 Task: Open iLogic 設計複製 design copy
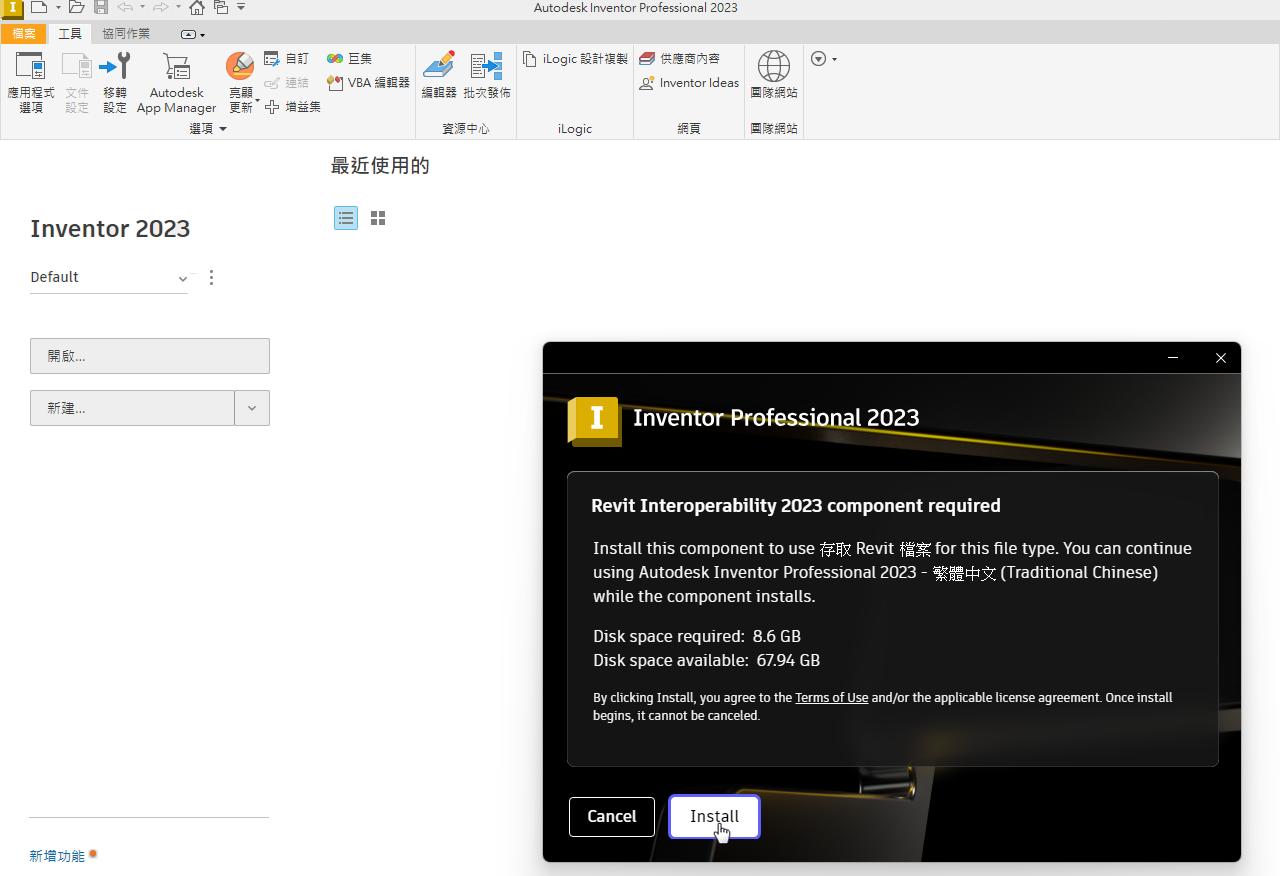[x=575, y=59]
